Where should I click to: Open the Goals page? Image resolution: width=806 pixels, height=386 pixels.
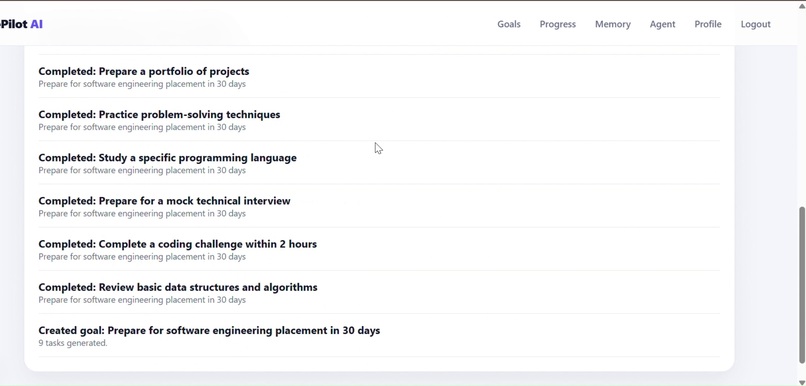pyautogui.click(x=508, y=24)
